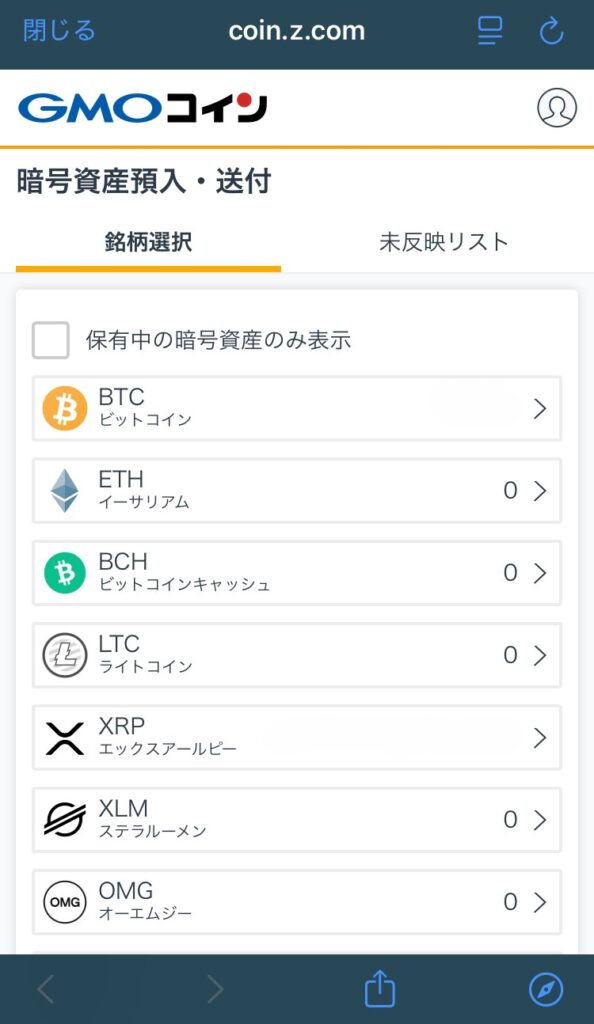Go to the previous page arrow
The height and width of the screenshot is (1024, 594).
(x=46, y=989)
